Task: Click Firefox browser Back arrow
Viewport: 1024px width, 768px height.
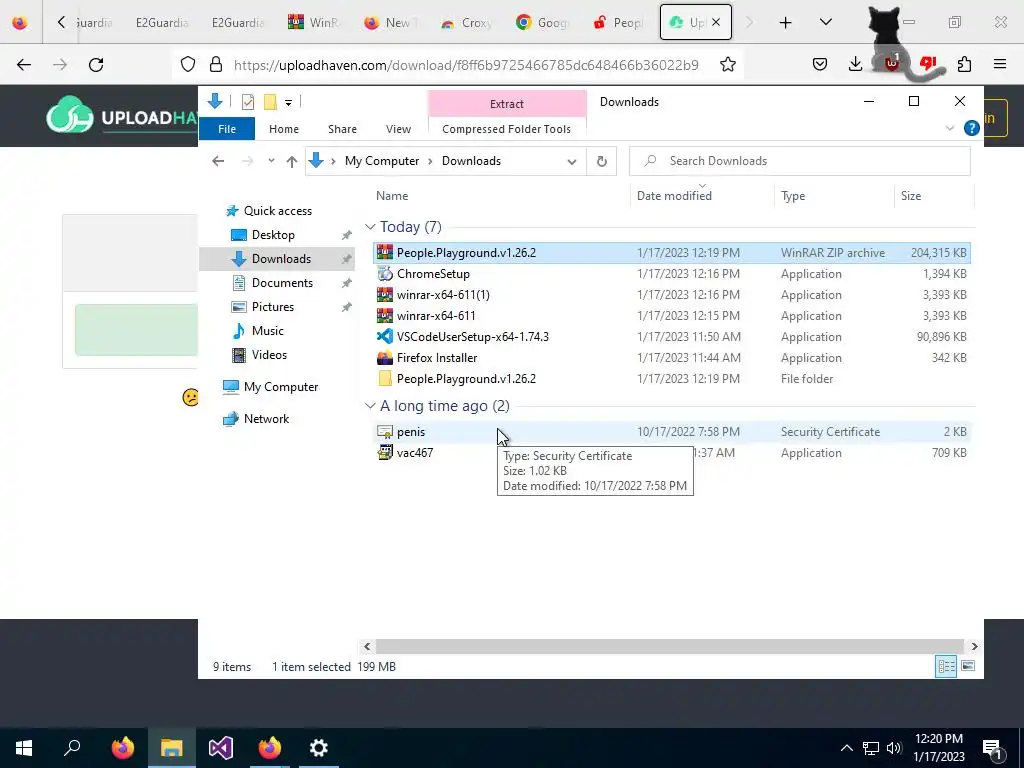Action: pos(24,65)
